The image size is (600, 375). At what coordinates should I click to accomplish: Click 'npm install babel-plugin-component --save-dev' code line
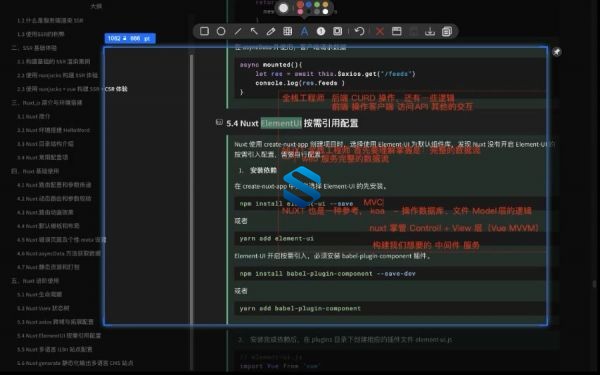point(328,274)
